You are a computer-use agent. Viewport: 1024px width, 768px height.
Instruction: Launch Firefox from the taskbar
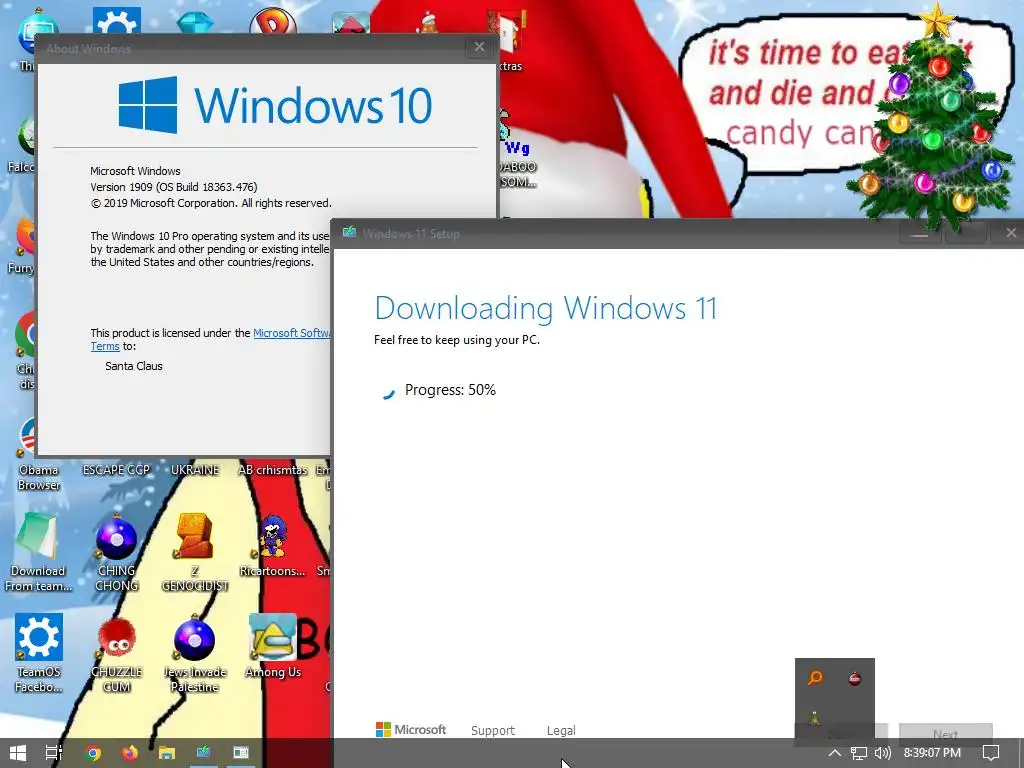130,753
